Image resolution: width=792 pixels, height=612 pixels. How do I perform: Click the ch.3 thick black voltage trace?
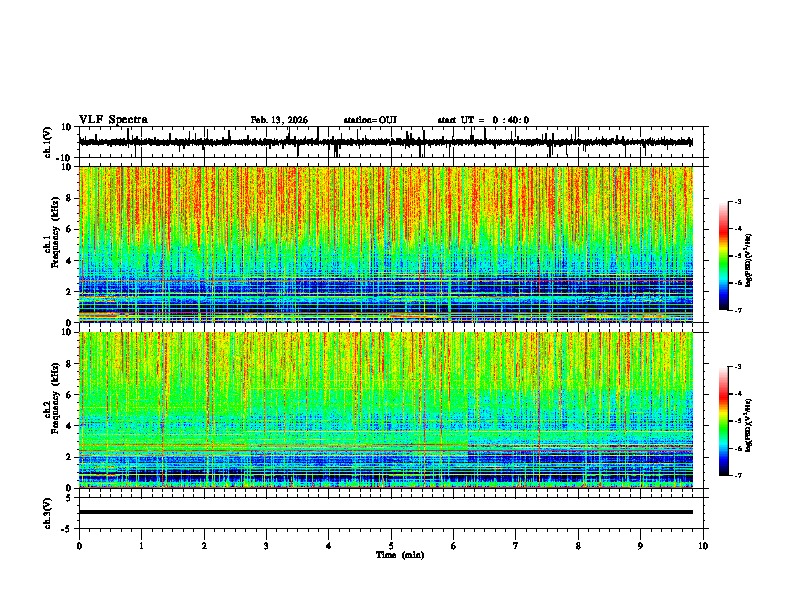386,512
